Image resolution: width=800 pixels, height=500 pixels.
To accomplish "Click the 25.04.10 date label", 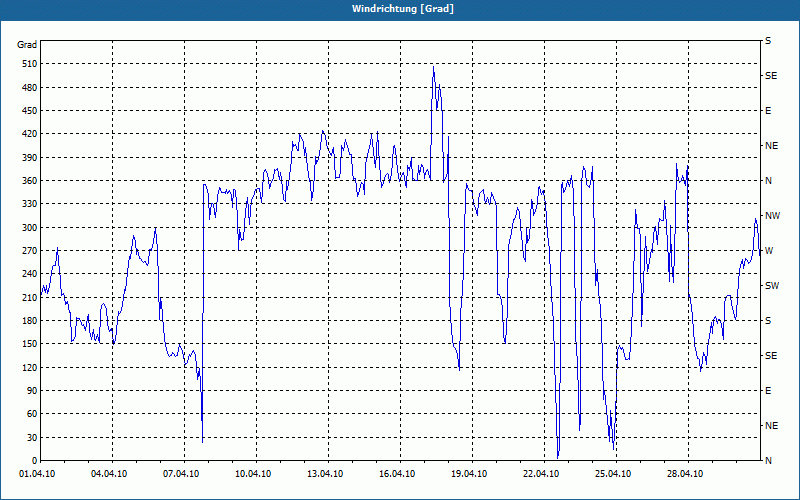I will click(x=613, y=474).
